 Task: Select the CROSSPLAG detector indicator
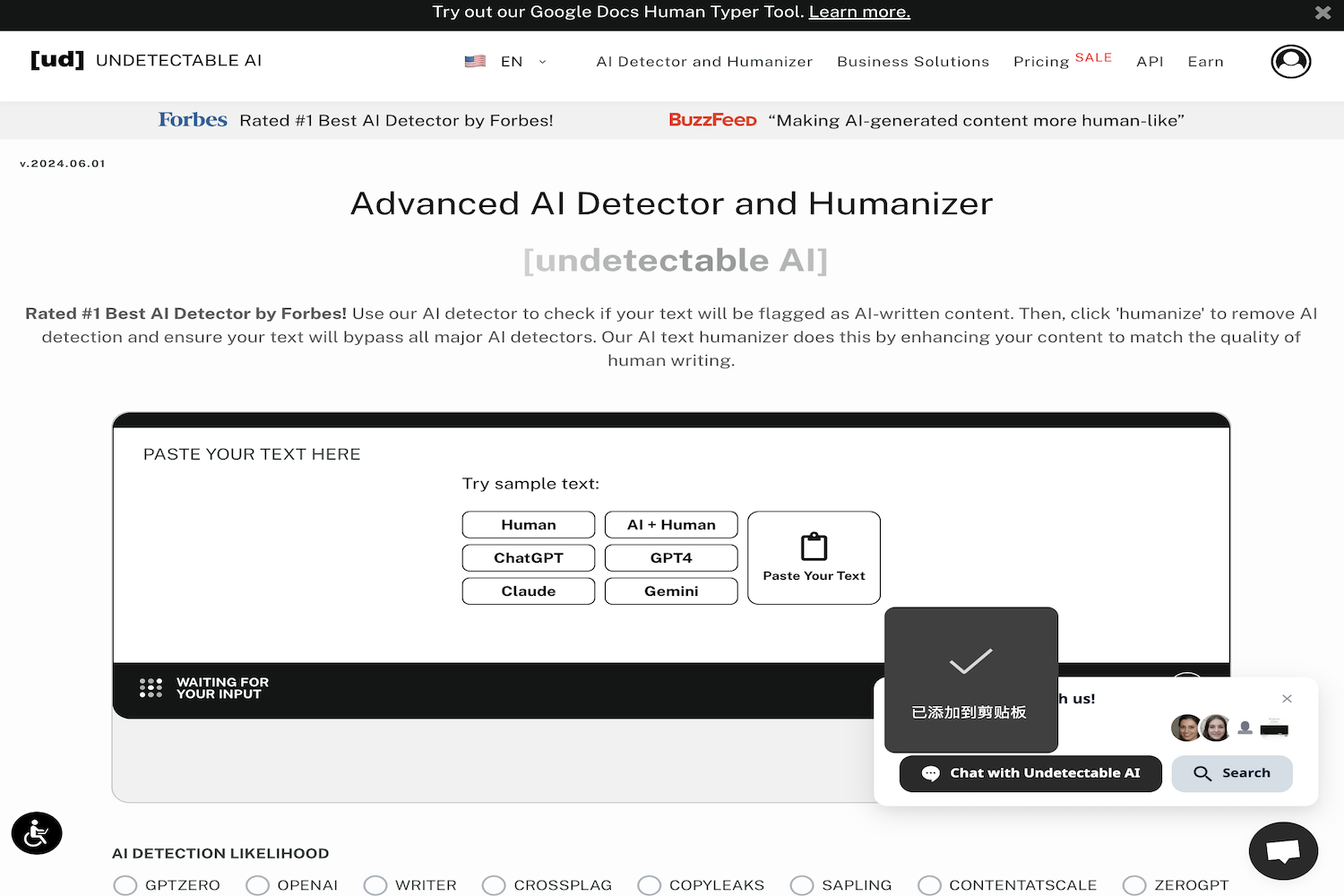pyautogui.click(x=494, y=885)
